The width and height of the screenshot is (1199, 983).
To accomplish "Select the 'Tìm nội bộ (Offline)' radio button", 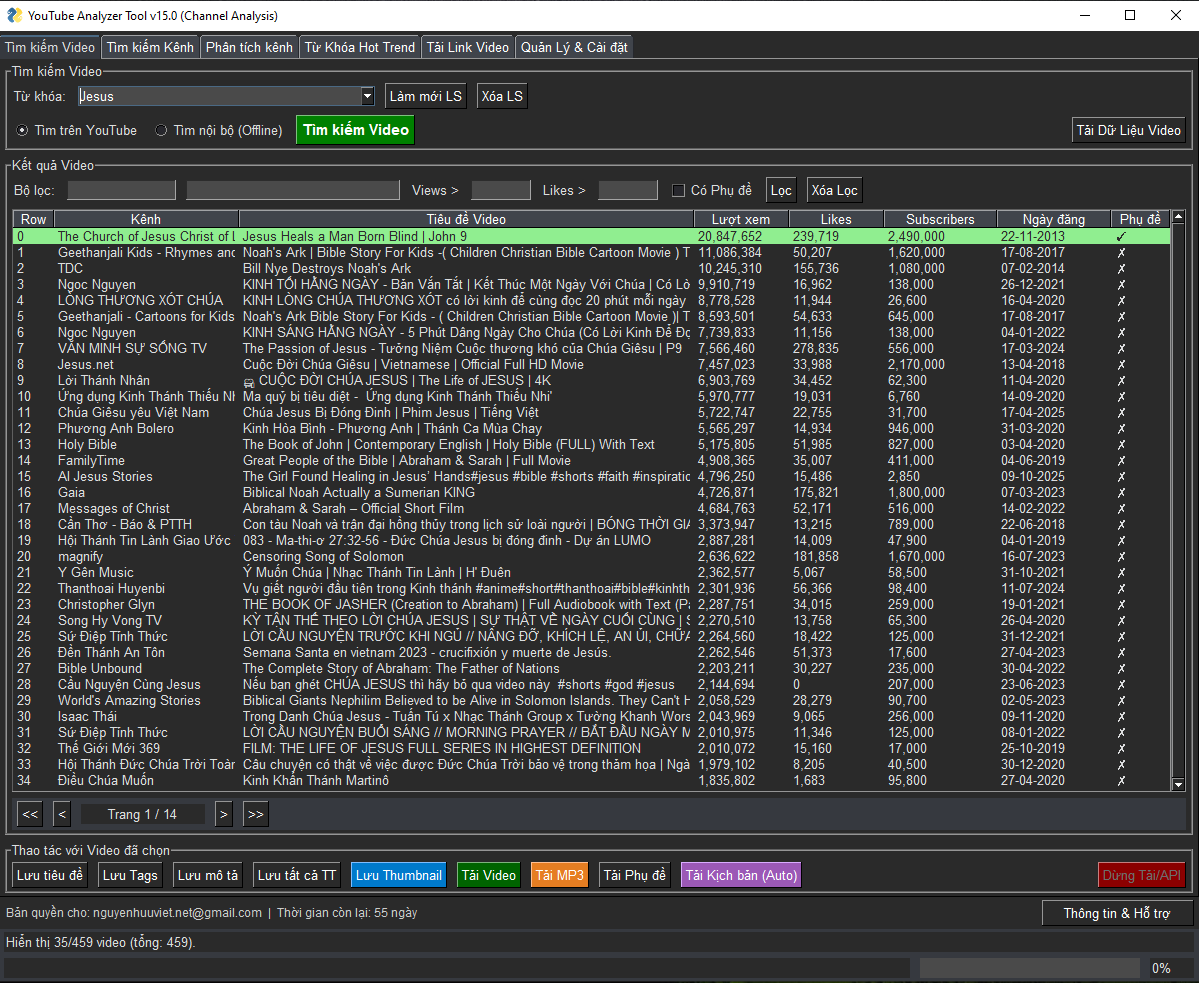I will click(x=161, y=131).
